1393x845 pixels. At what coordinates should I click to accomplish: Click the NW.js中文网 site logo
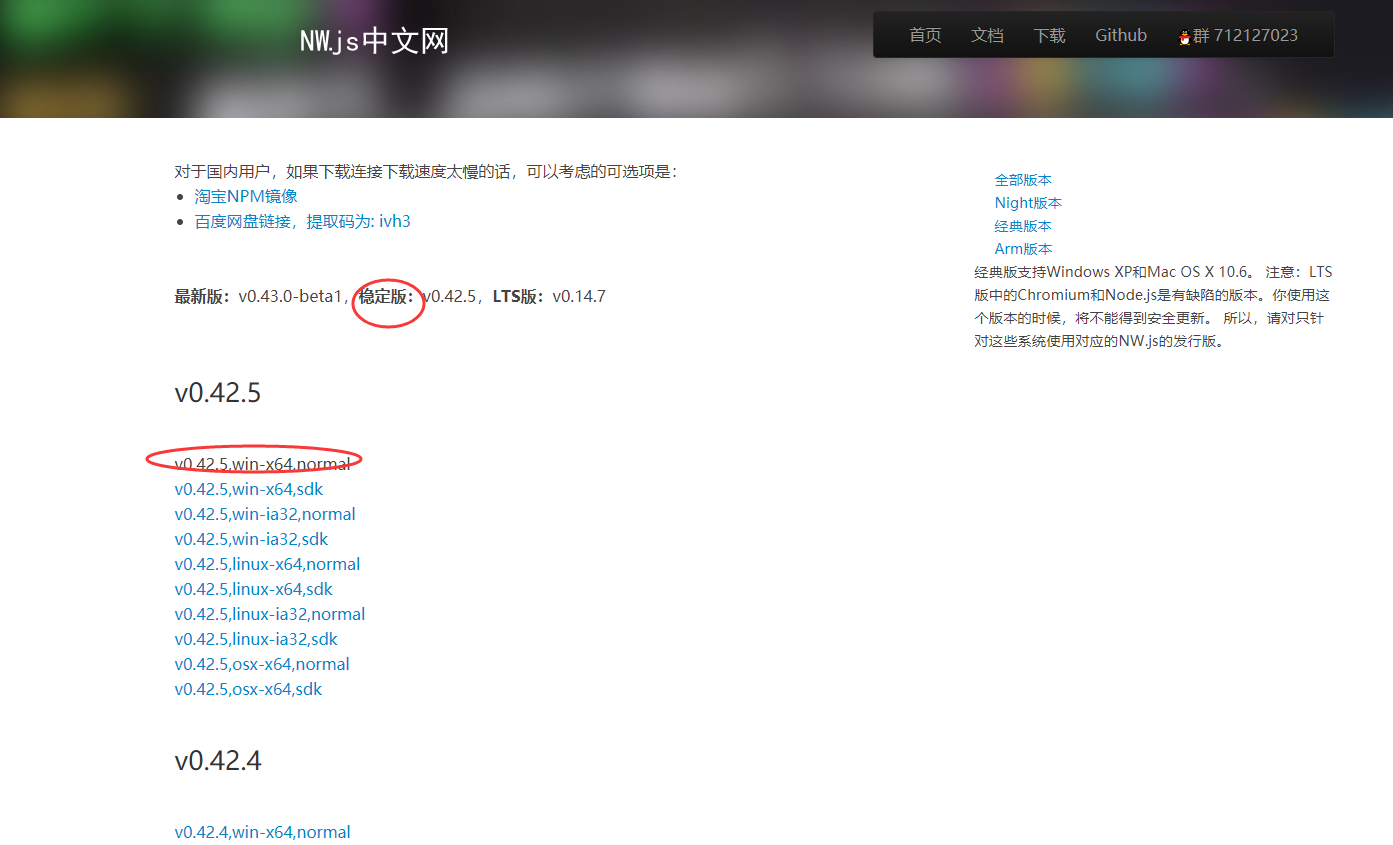point(374,41)
